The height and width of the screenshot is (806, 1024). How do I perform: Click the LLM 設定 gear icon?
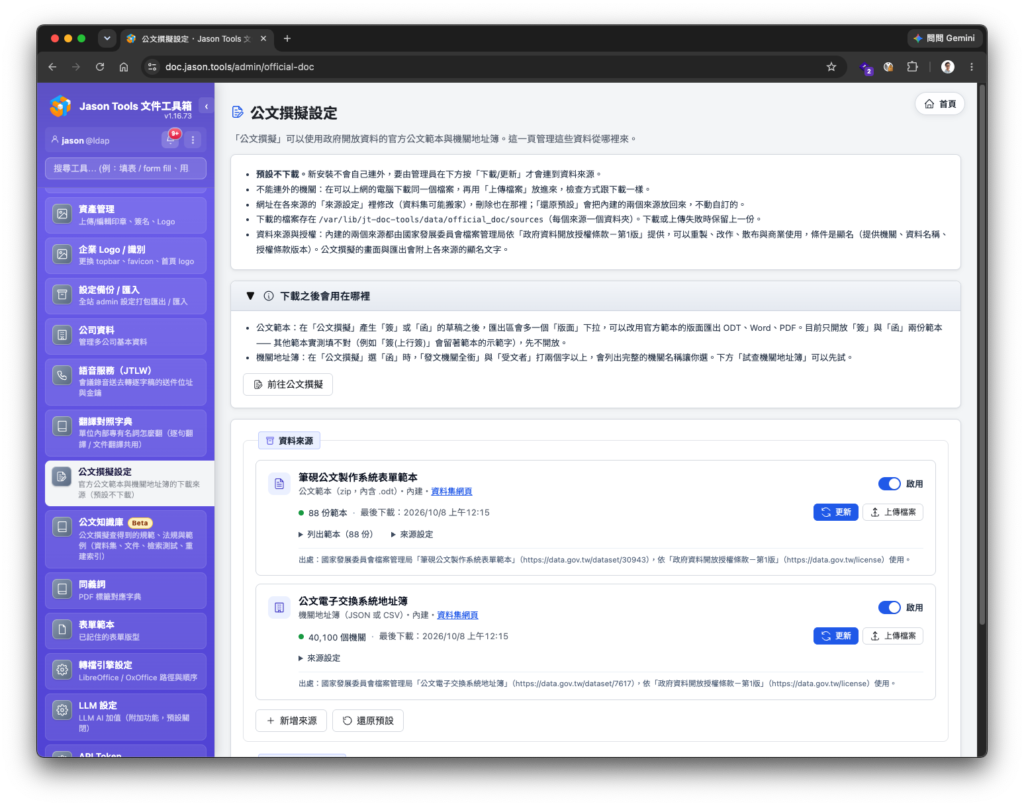(62, 710)
